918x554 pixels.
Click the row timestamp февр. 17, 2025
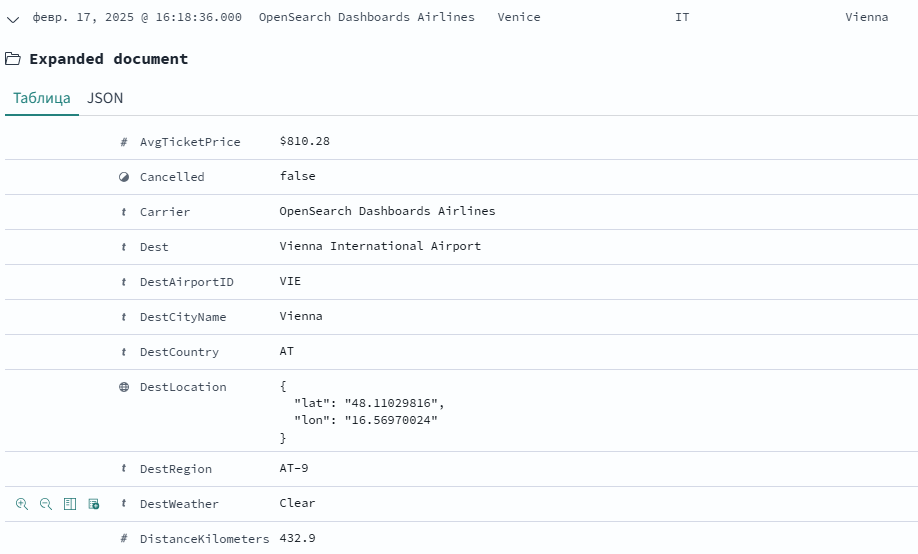137,17
